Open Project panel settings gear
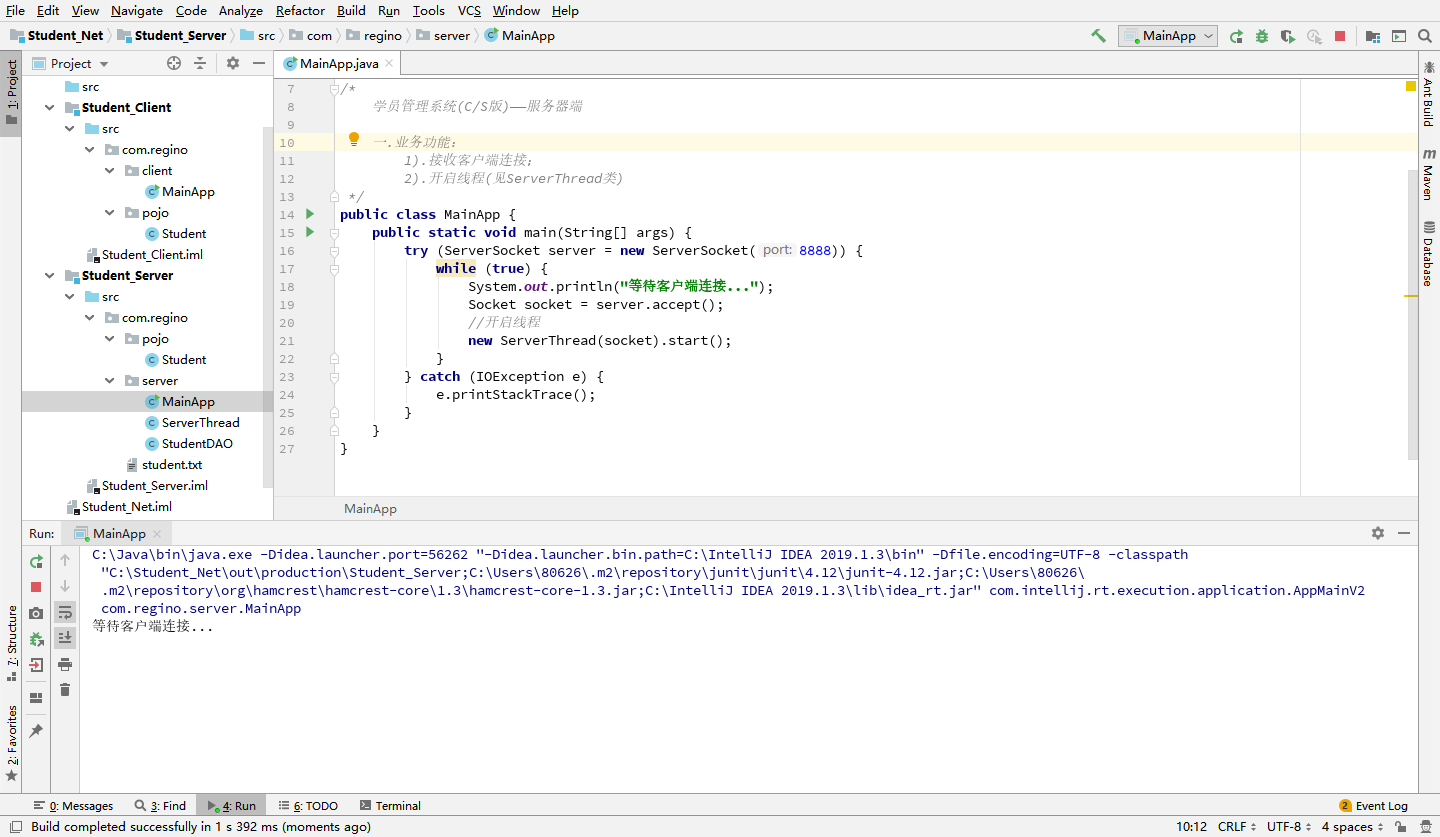 pyautogui.click(x=233, y=63)
